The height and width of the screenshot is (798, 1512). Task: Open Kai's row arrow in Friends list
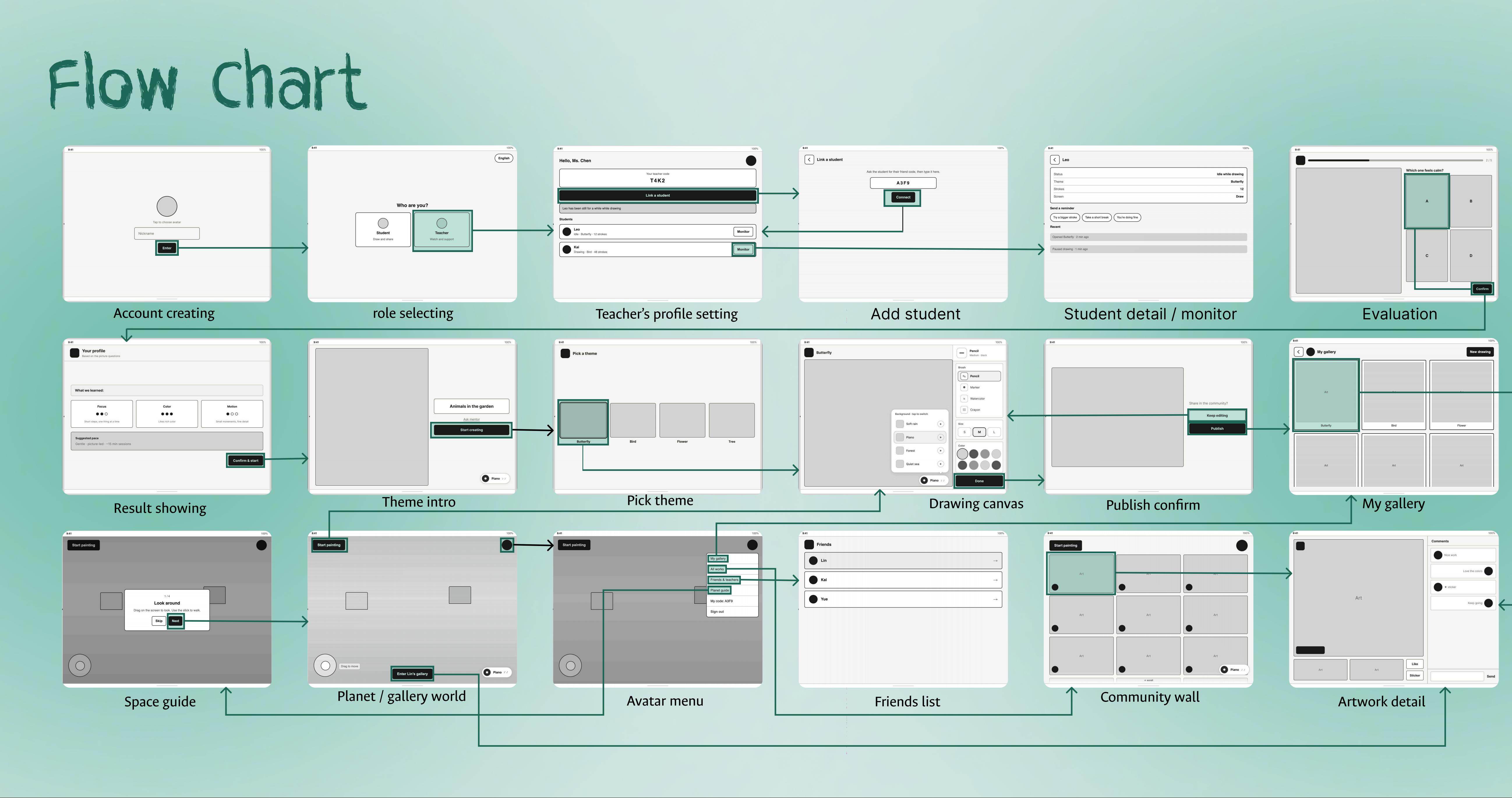click(995, 580)
